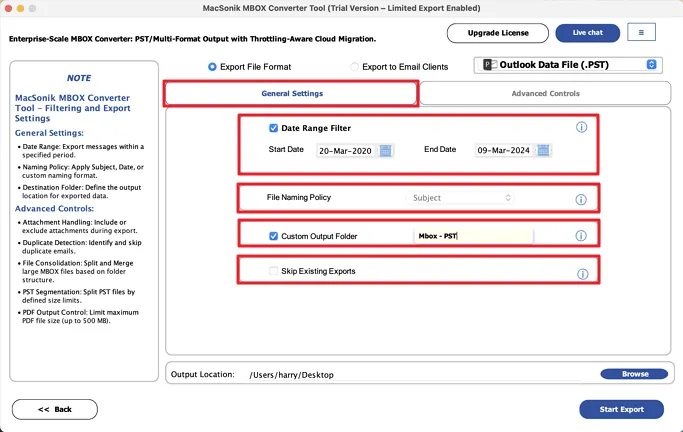The height and width of the screenshot is (432, 683).
Task: Open the File Naming Policy Subject dropdown
Action: click(x=460, y=198)
